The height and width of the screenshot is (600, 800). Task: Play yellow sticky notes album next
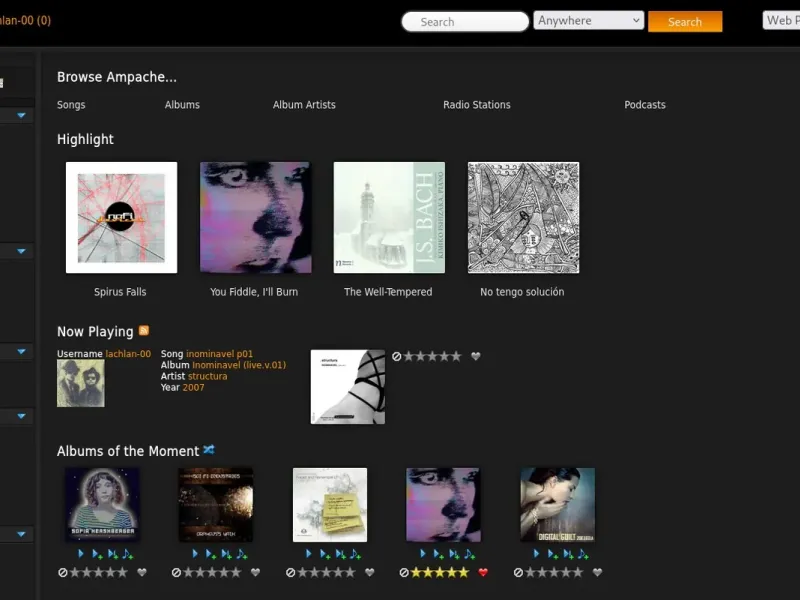click(x=340, y=554)
